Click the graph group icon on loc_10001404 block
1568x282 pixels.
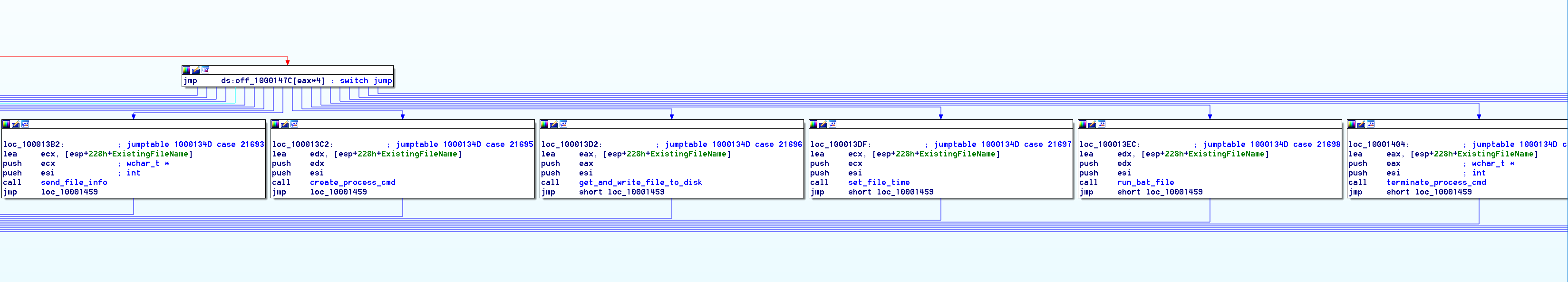(1371, 124)
